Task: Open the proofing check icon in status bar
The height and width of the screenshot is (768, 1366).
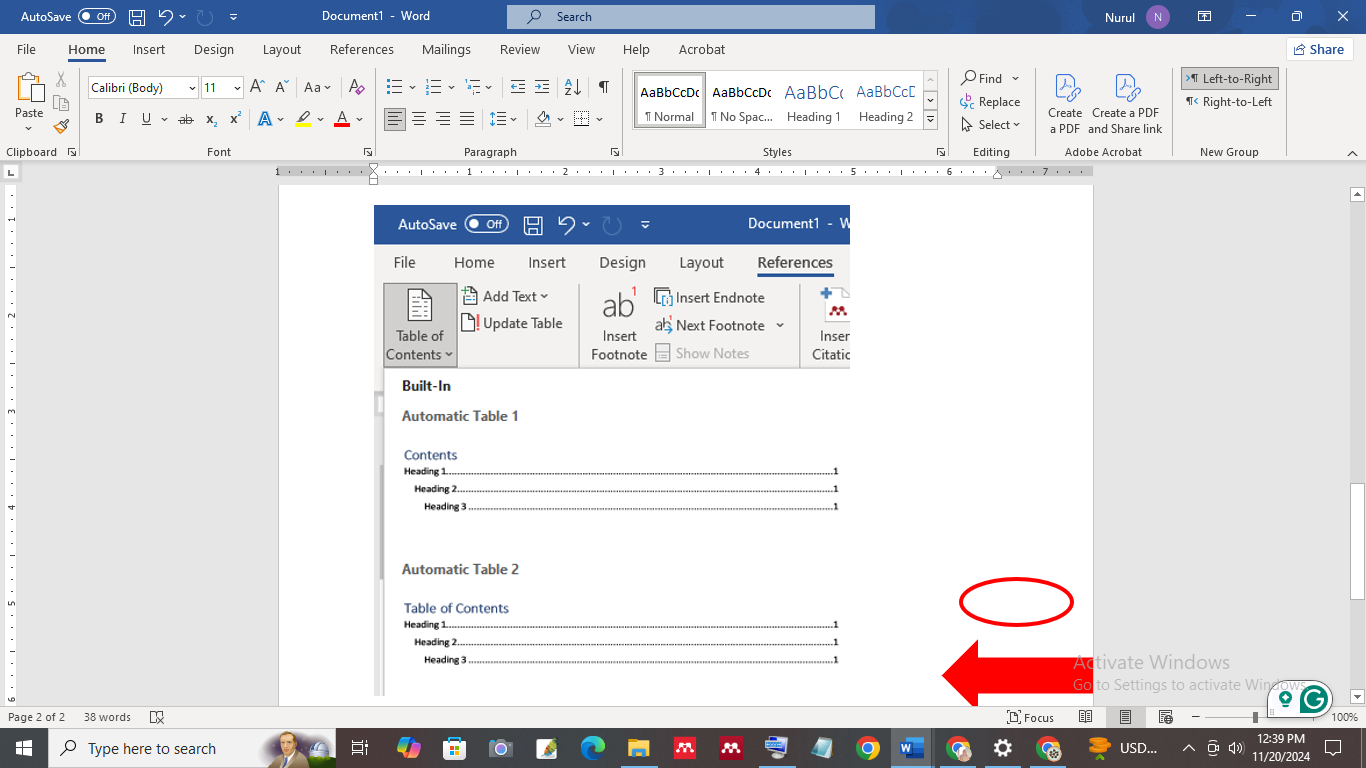Action: pyautogui.click(x=156, y=717)
